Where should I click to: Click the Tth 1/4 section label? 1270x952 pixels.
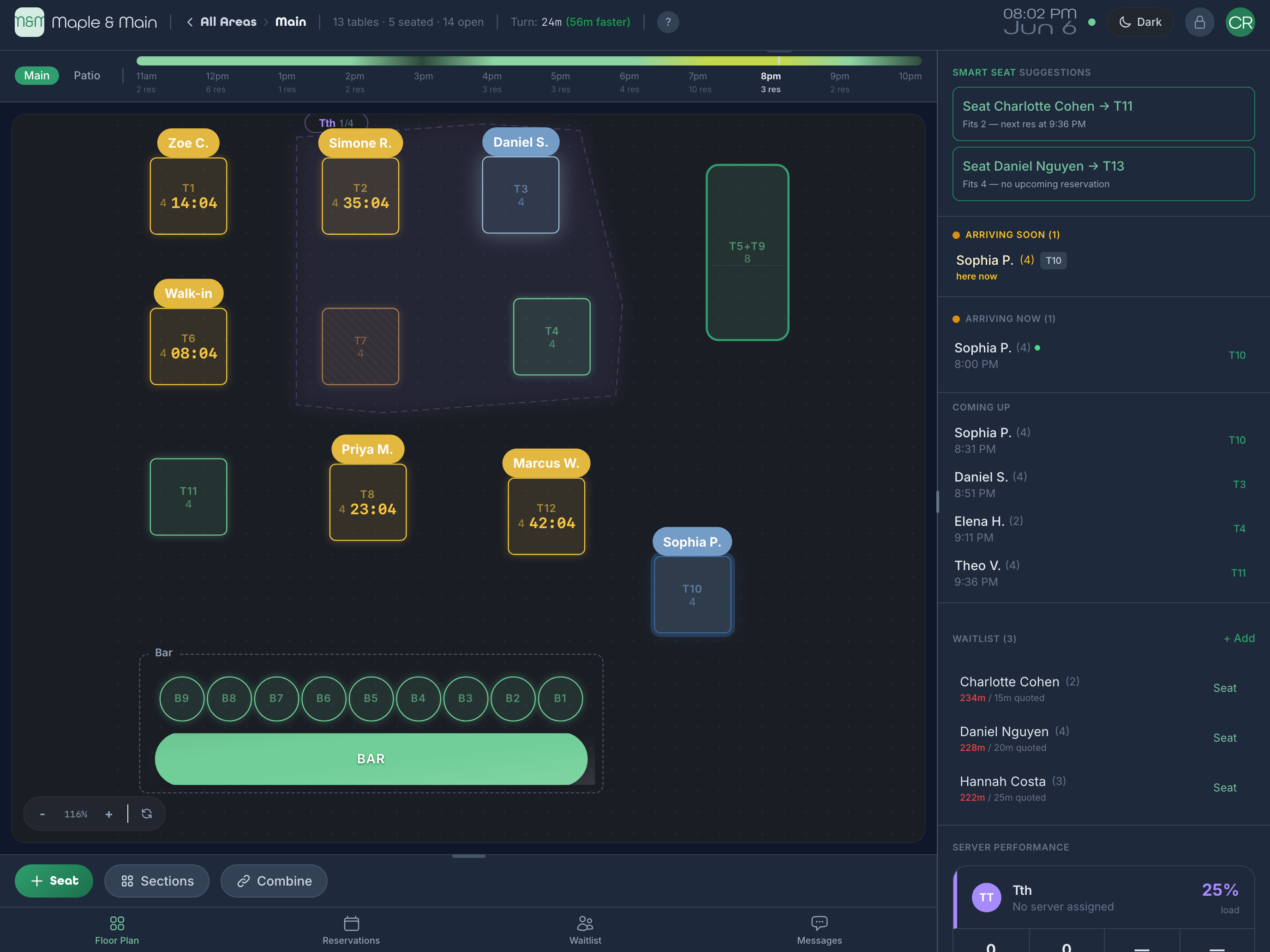tap(336, 123)
